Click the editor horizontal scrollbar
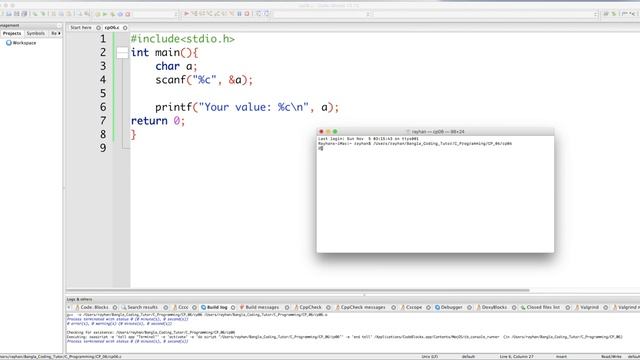The width and height of the screenshot is (640, 360). [298, 291]
